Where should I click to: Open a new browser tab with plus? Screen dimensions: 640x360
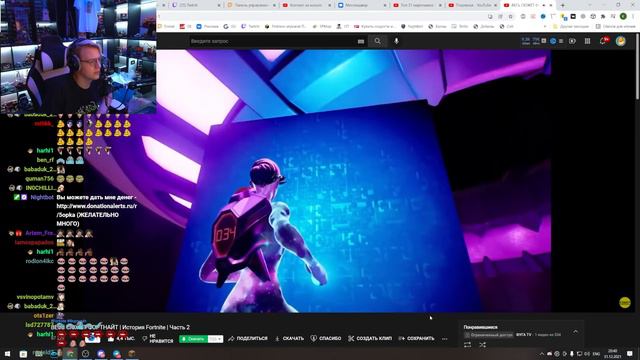pos(563,5)
